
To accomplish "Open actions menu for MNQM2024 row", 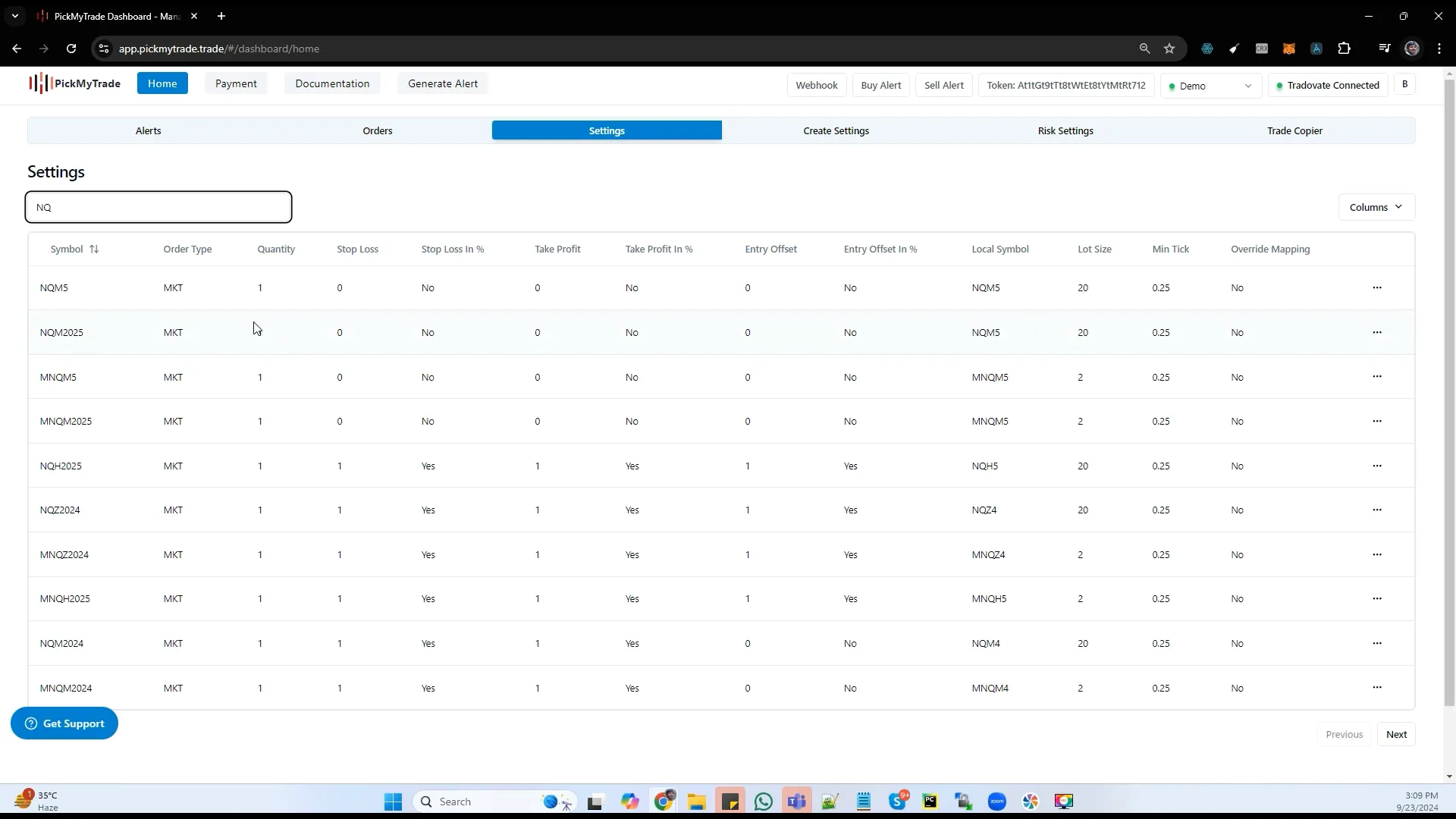I will pyautogui.click(x=1377, y=688).
